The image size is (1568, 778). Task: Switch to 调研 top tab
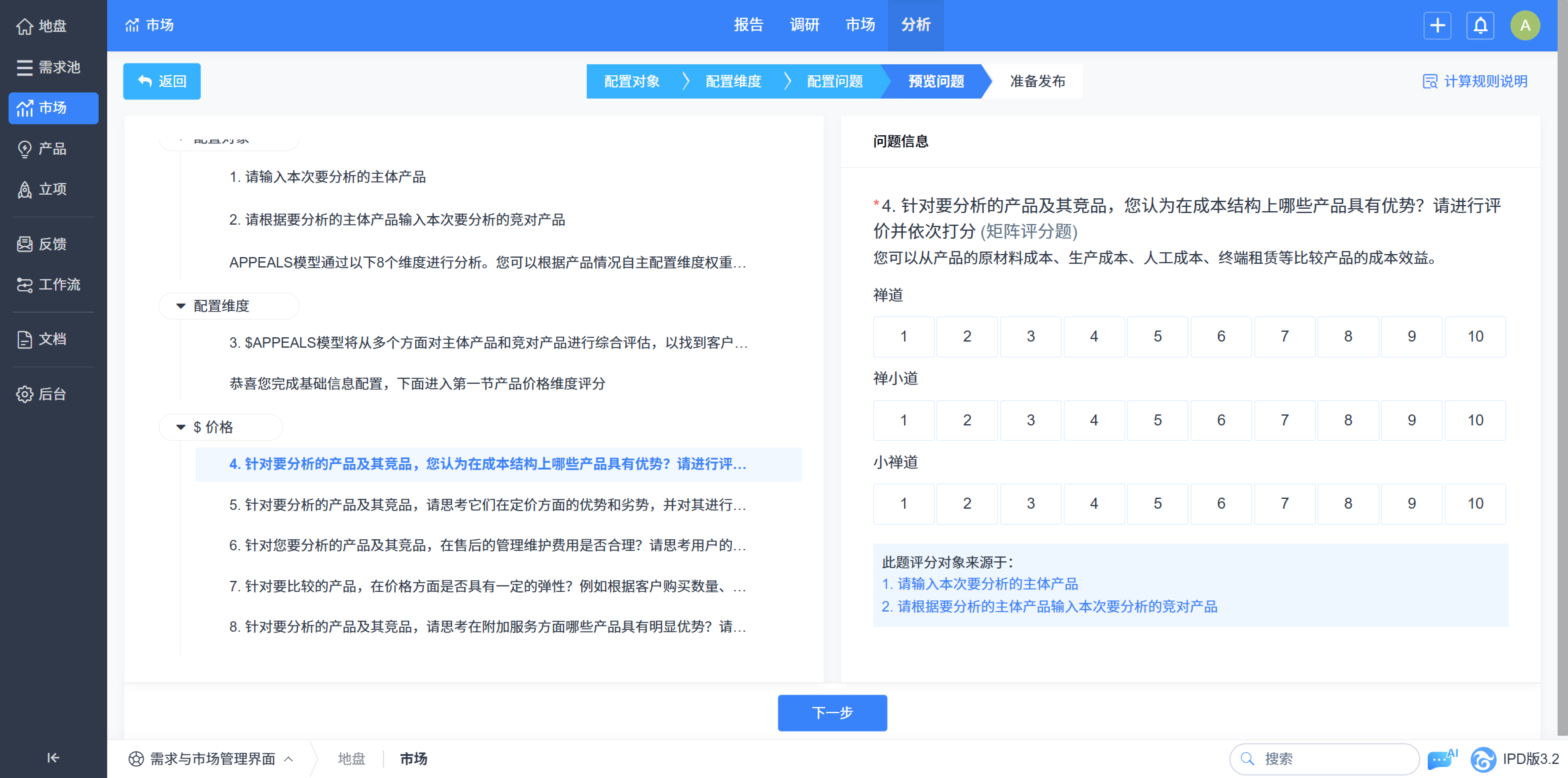click(x=804, y=25)
